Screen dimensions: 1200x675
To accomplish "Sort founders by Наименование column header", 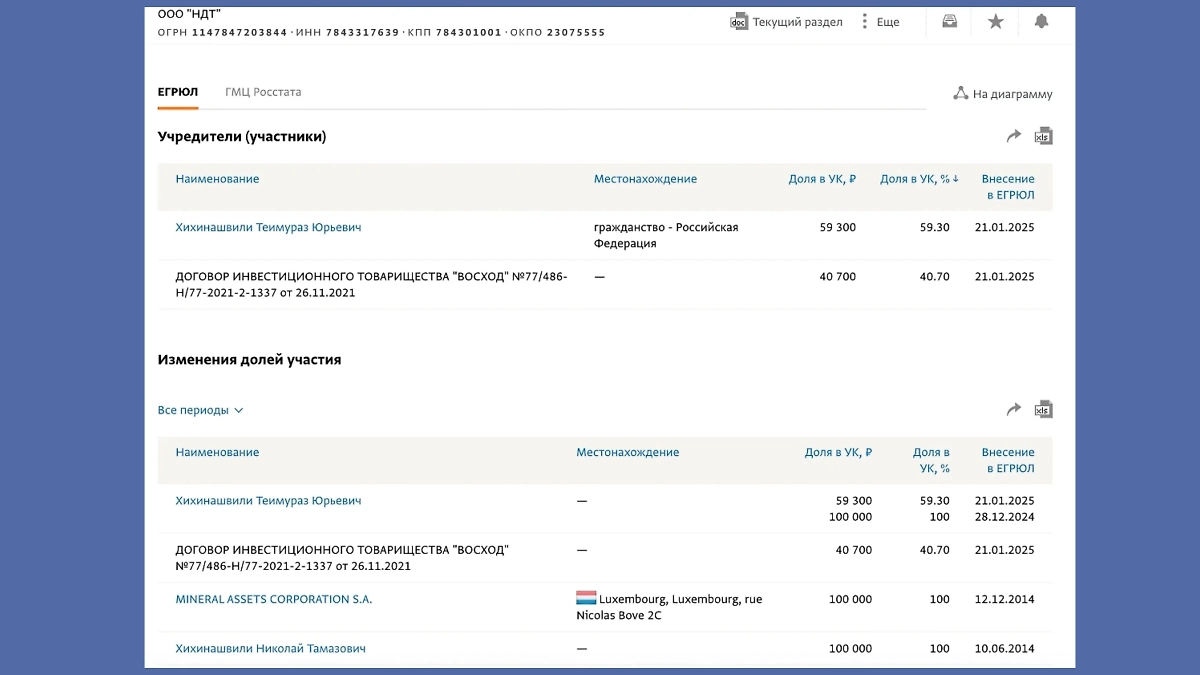I will [x=217, y=179].
